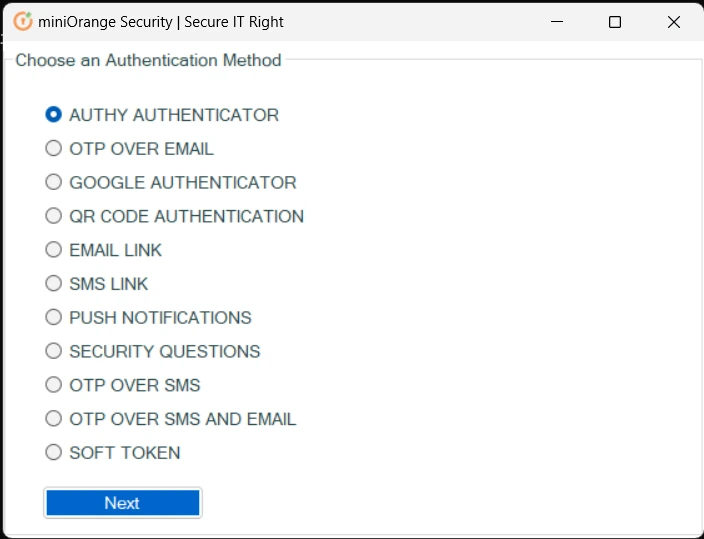Select OTP OVER SMS AND EMAIL
Viewport: 704px width, 539px height.
(x=53, y=418)
